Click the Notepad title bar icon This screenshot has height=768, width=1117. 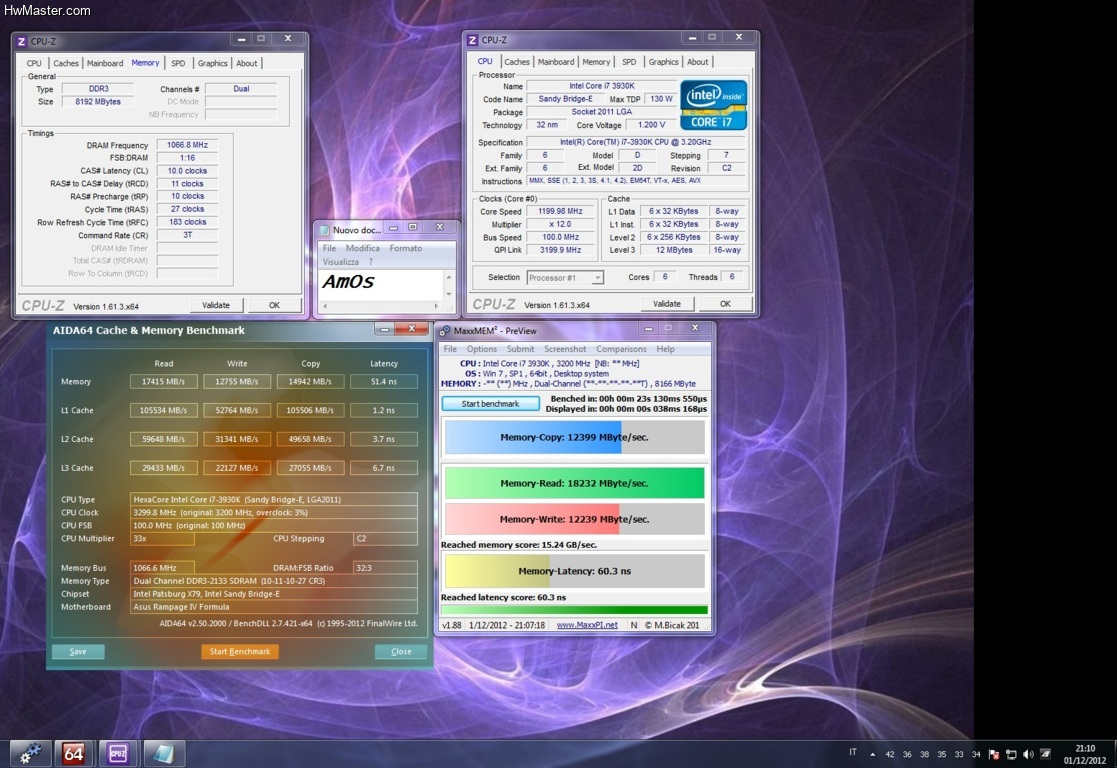[325, 229]
